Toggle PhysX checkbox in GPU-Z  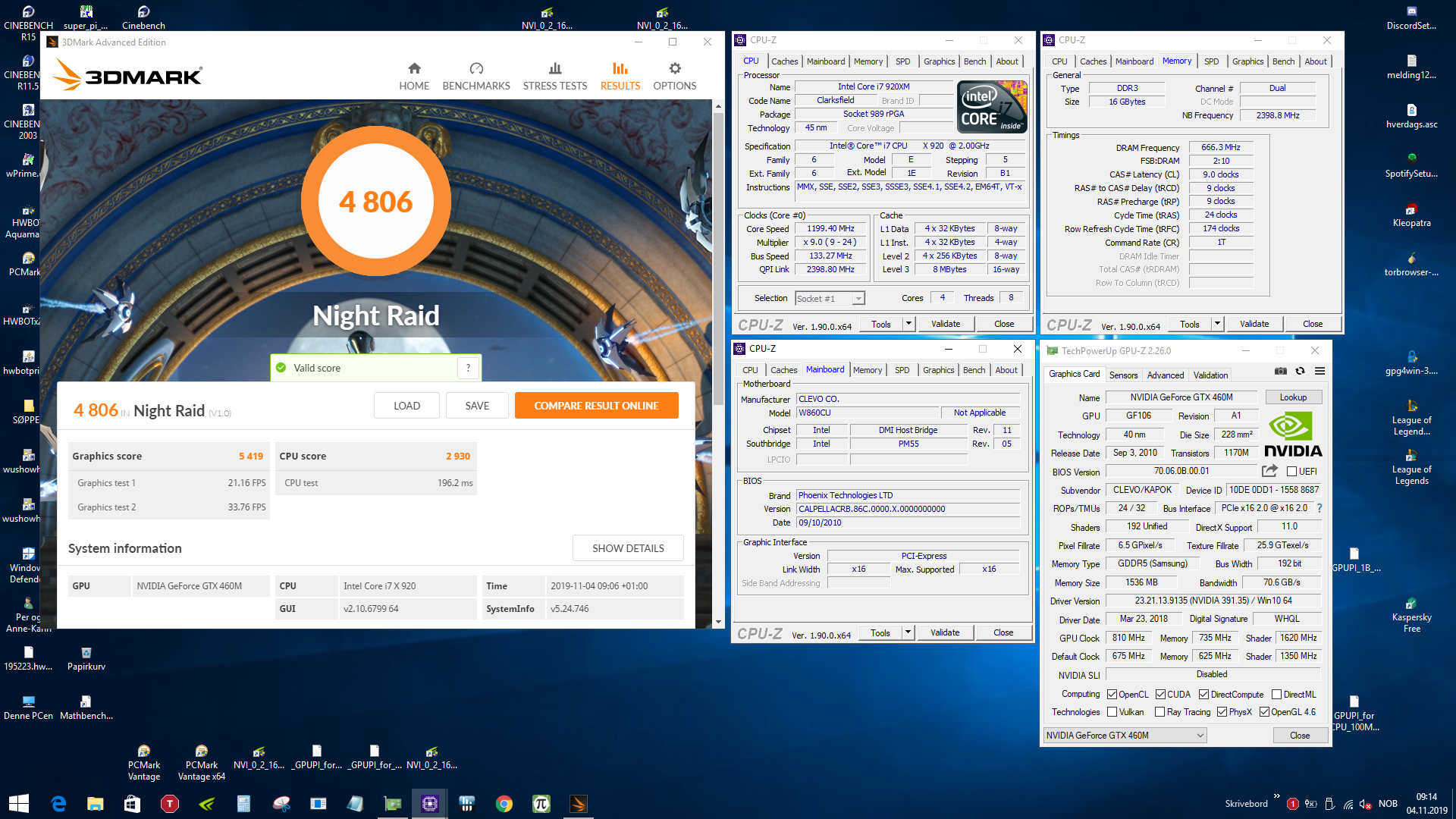1222,712
